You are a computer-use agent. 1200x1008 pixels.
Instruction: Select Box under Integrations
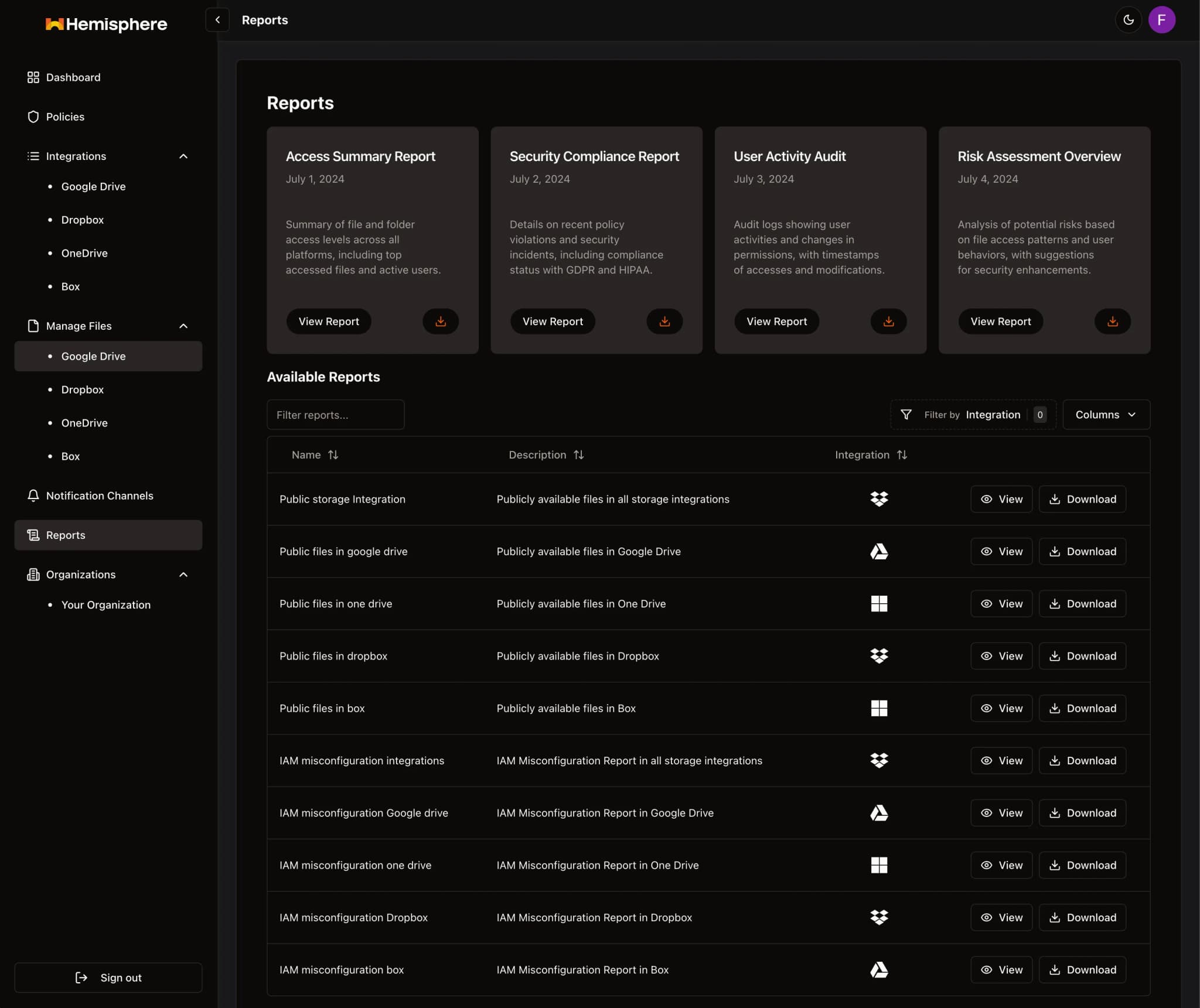[x=108, y=286]
